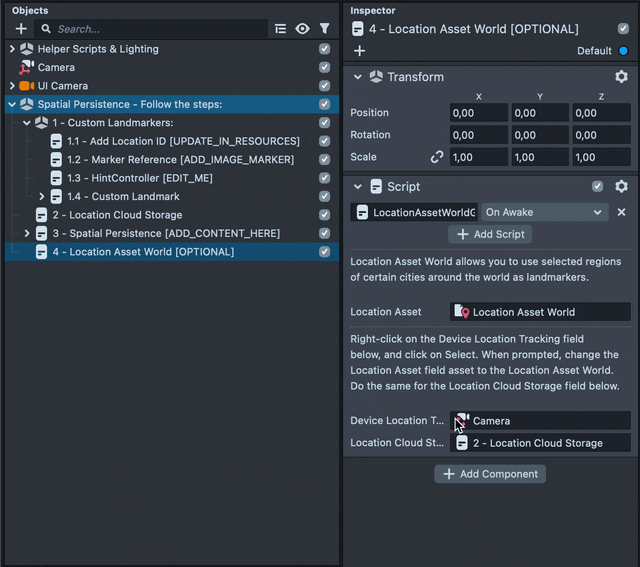Click the scale lock link icon
Viewport: 640px width, 567px height.
click(x=436, y=157)
